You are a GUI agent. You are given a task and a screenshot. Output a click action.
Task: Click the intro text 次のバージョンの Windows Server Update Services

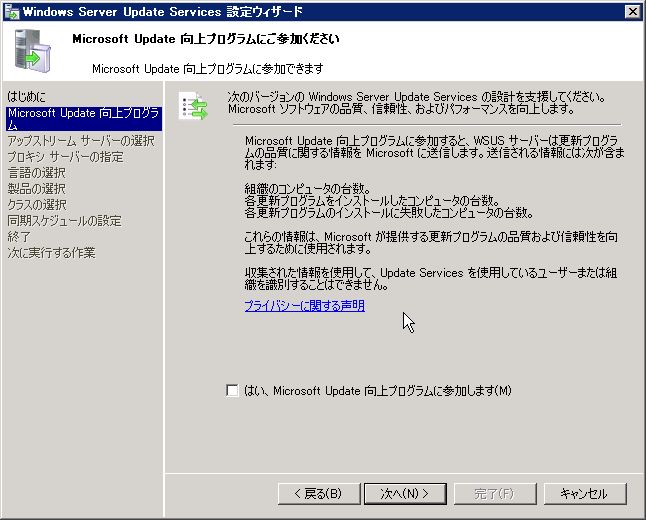click(417, 103)
